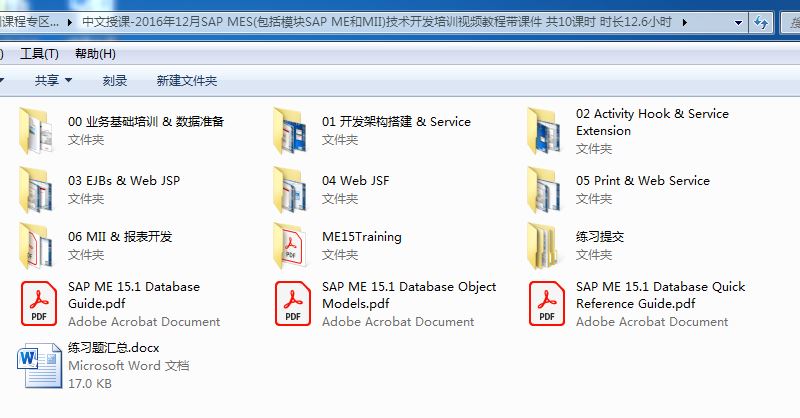800x418 pixels.
Task: Open folder icon for 00 业务基础培训 & 数据准备
Action: pyautogui.click(x=36, y=131)
